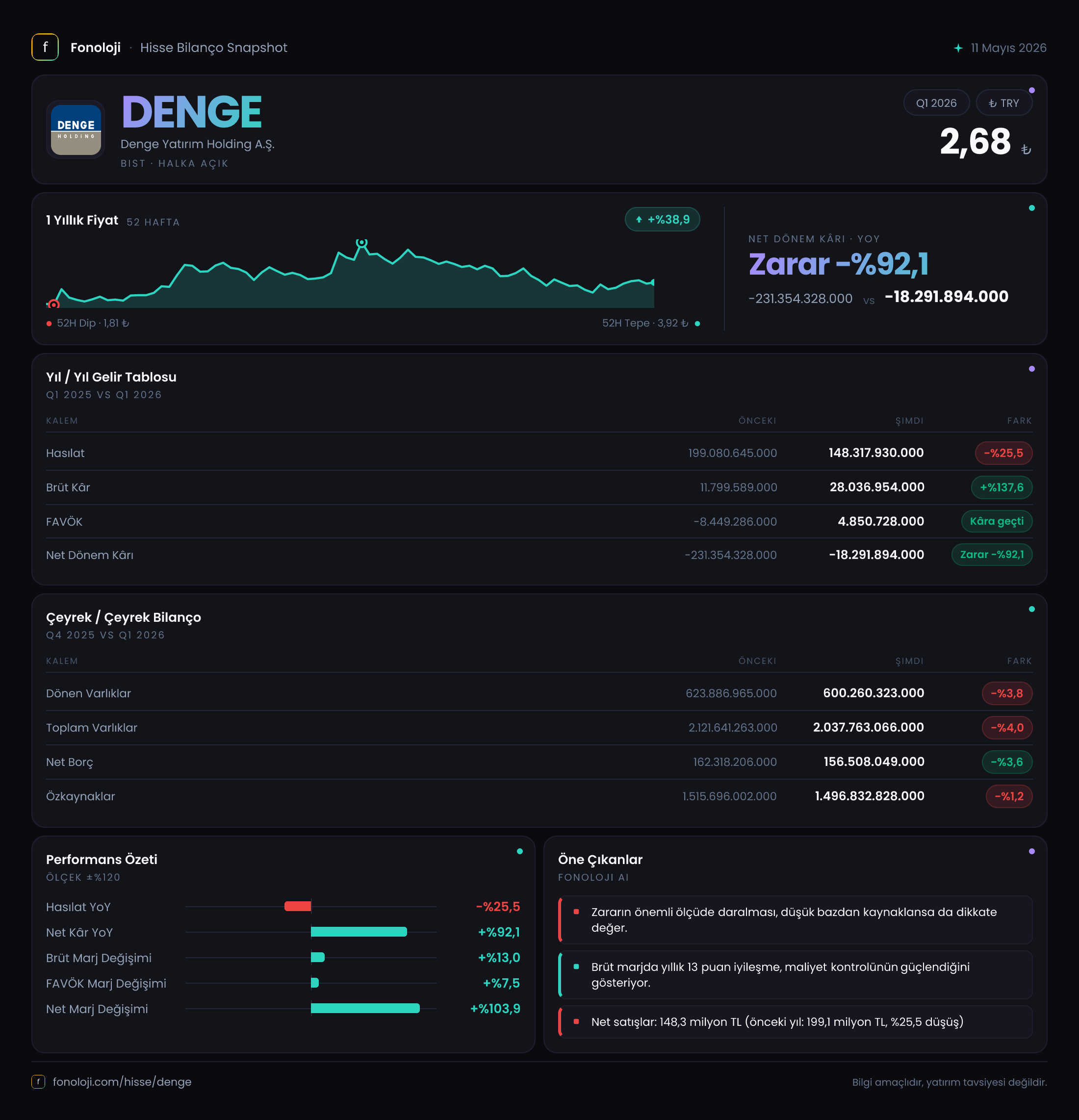Click the Net Marj Değişimi performance bar
Screen dimensions: 1079x1120
tap(365, 1009)
